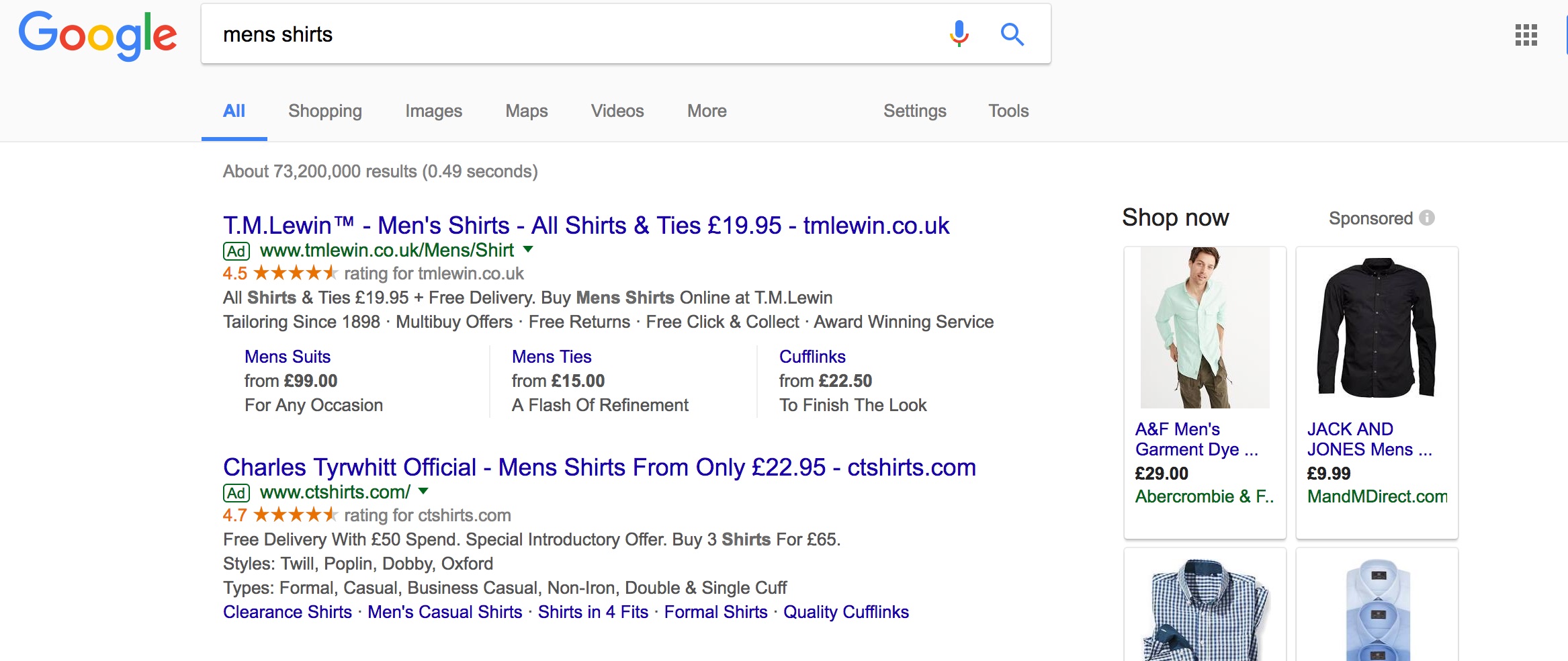Screen dimensions: 1568x661
Task: Open the Cufflinks sitelink
Action: coord(812,357)
